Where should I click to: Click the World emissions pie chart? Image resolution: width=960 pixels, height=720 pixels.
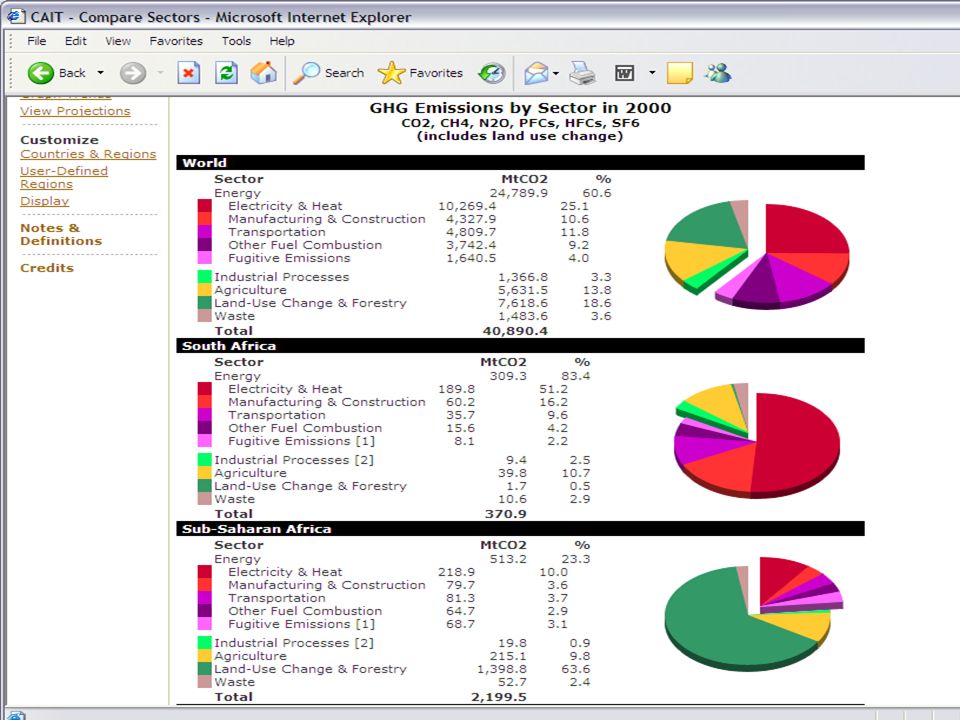pos(757,253)
